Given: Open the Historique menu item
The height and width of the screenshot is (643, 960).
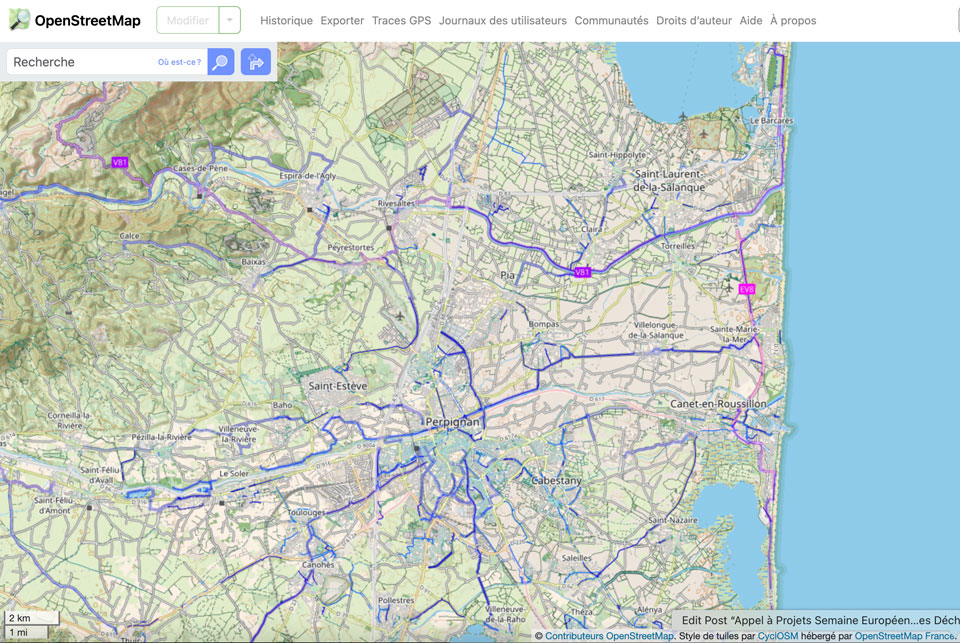Looking at the screenshot, I should click(286, 19).
